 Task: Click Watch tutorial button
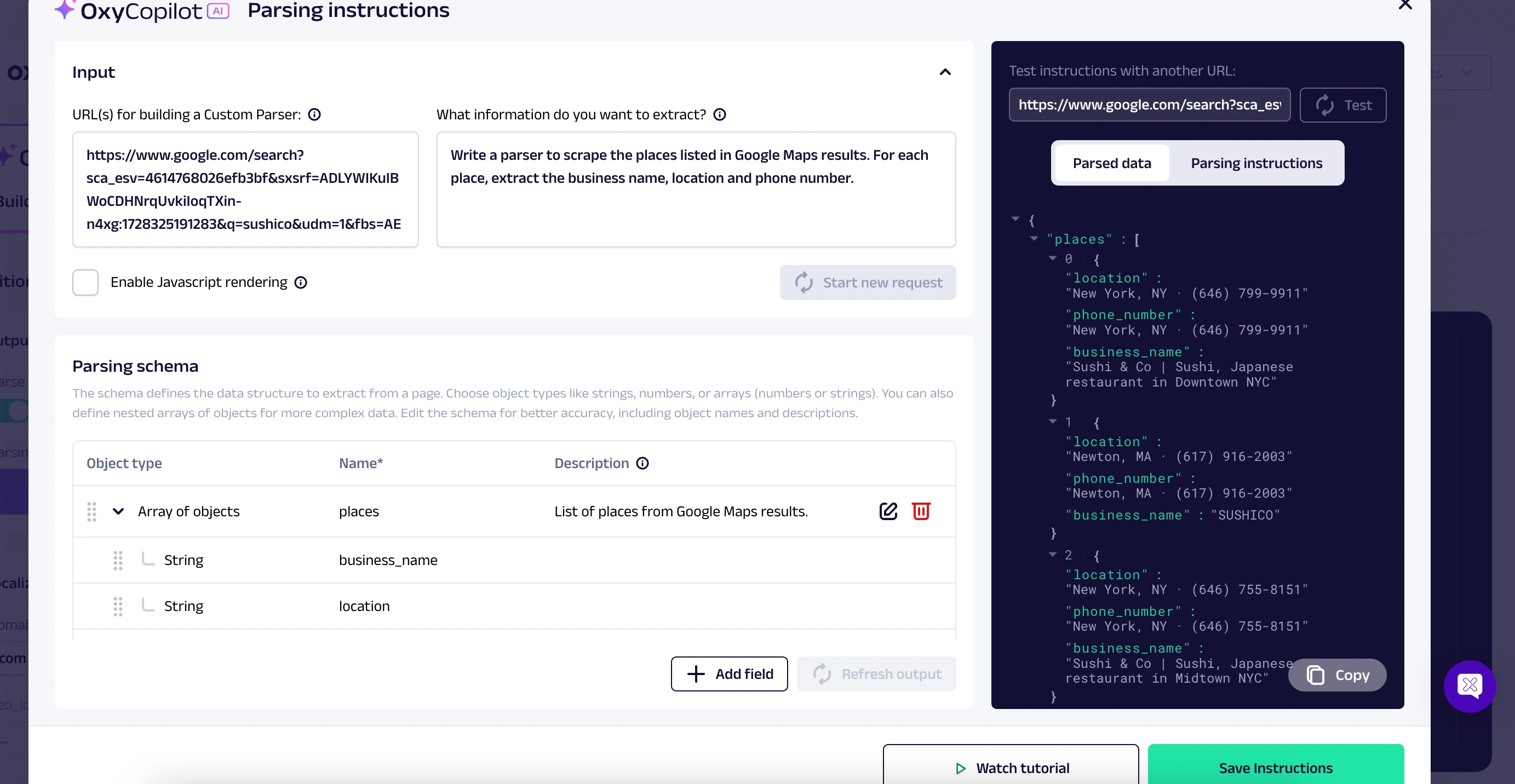(1011, 767)
